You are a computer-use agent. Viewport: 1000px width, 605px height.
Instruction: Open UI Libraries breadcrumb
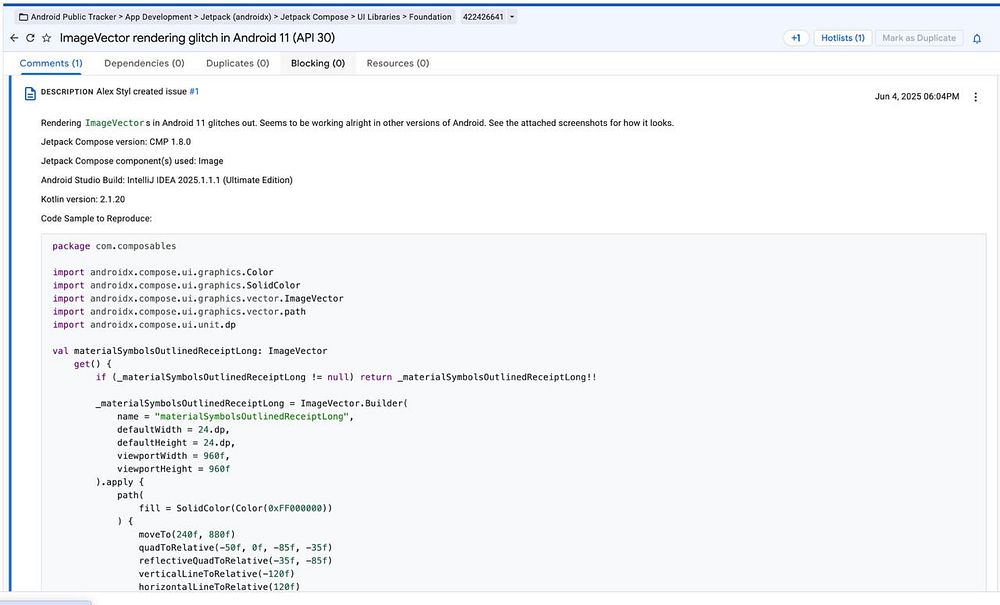pyautogui.click(x=379, y=17)
